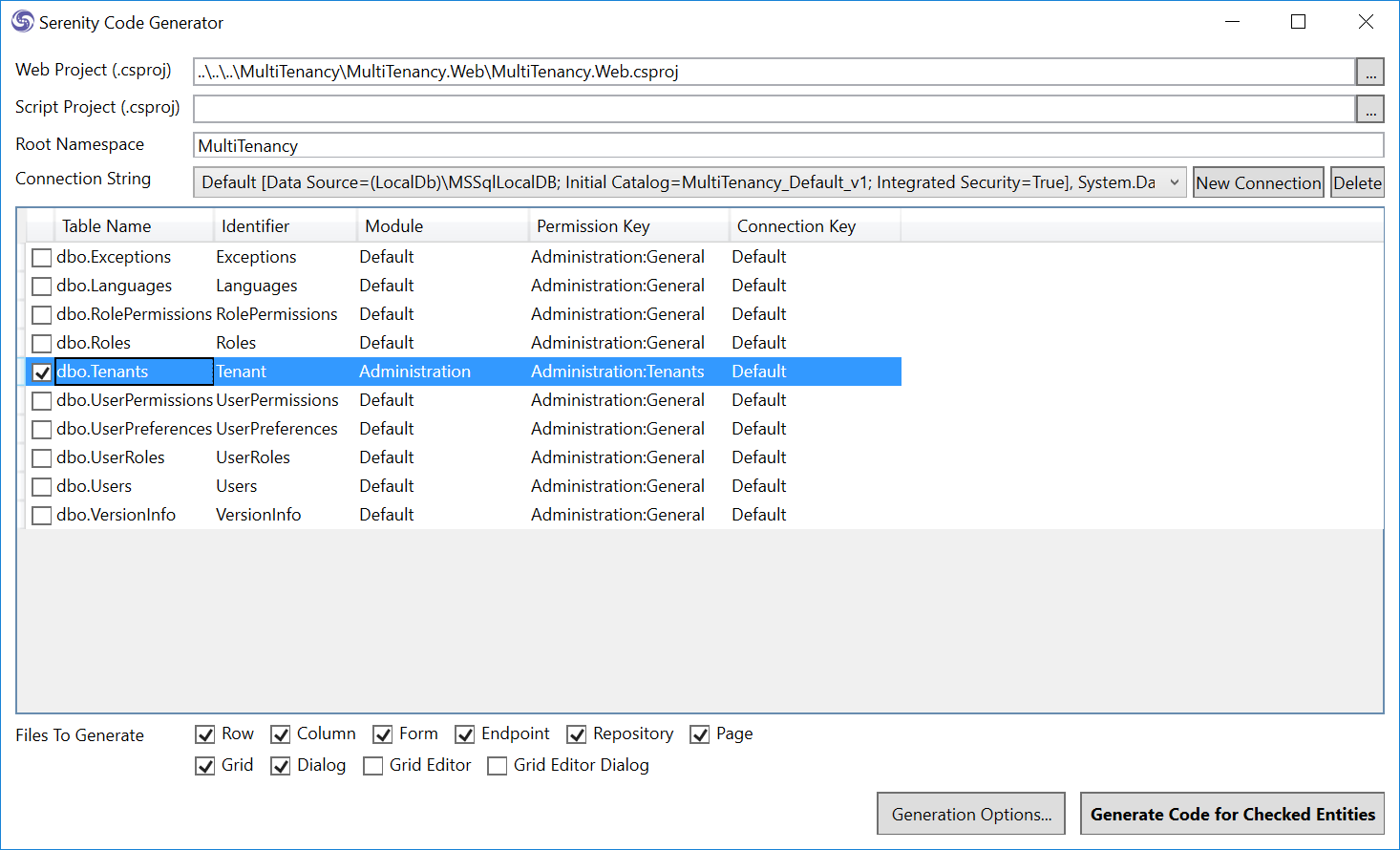Image resolution: width=1400 pixels, height=850 pixels.
Task: Uncheck the Repository file option
Action: [x=577, y=734]
